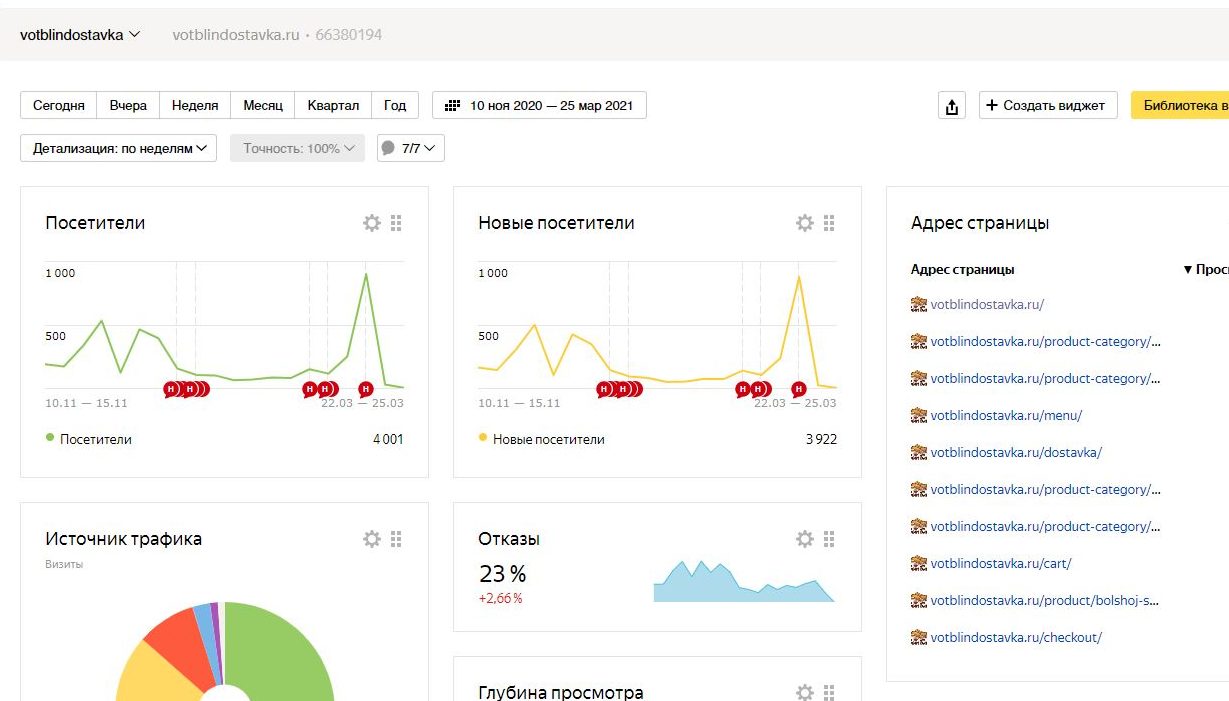The width and height of the screenshot is (1229, 701).
Task: Click drag handle icon of Источник трафика widget
Action: (x=396, y=539)
